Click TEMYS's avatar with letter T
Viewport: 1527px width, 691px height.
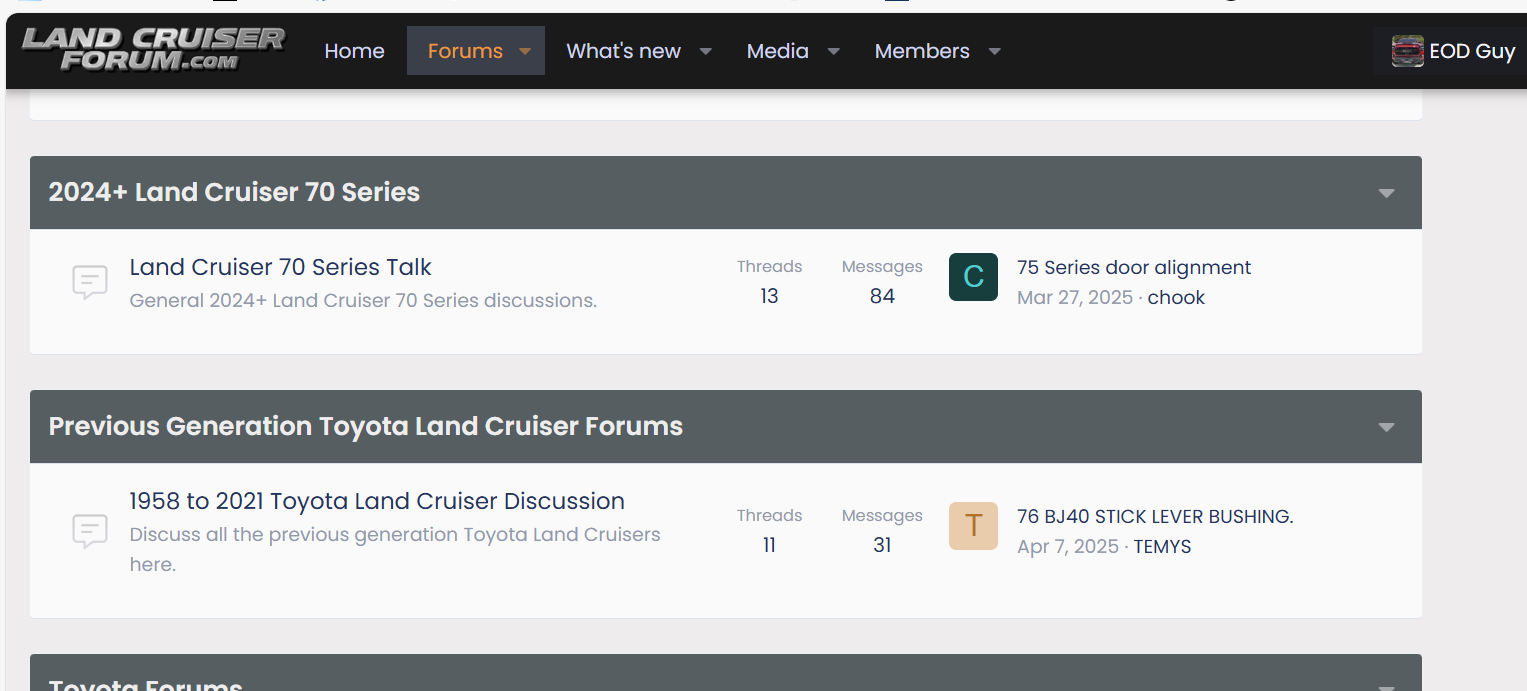[973, 526]
